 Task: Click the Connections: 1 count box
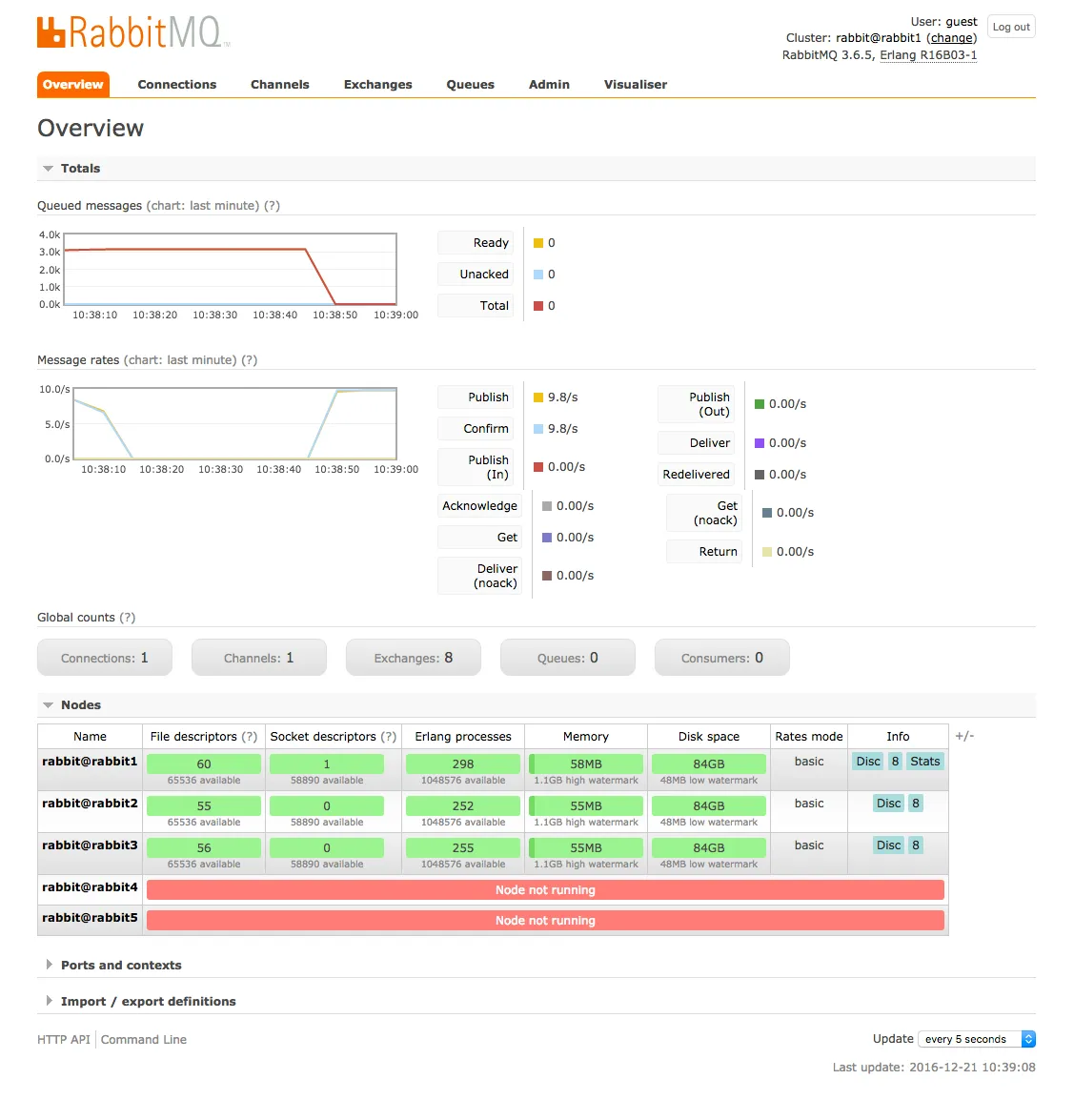[x=104, y=658]
